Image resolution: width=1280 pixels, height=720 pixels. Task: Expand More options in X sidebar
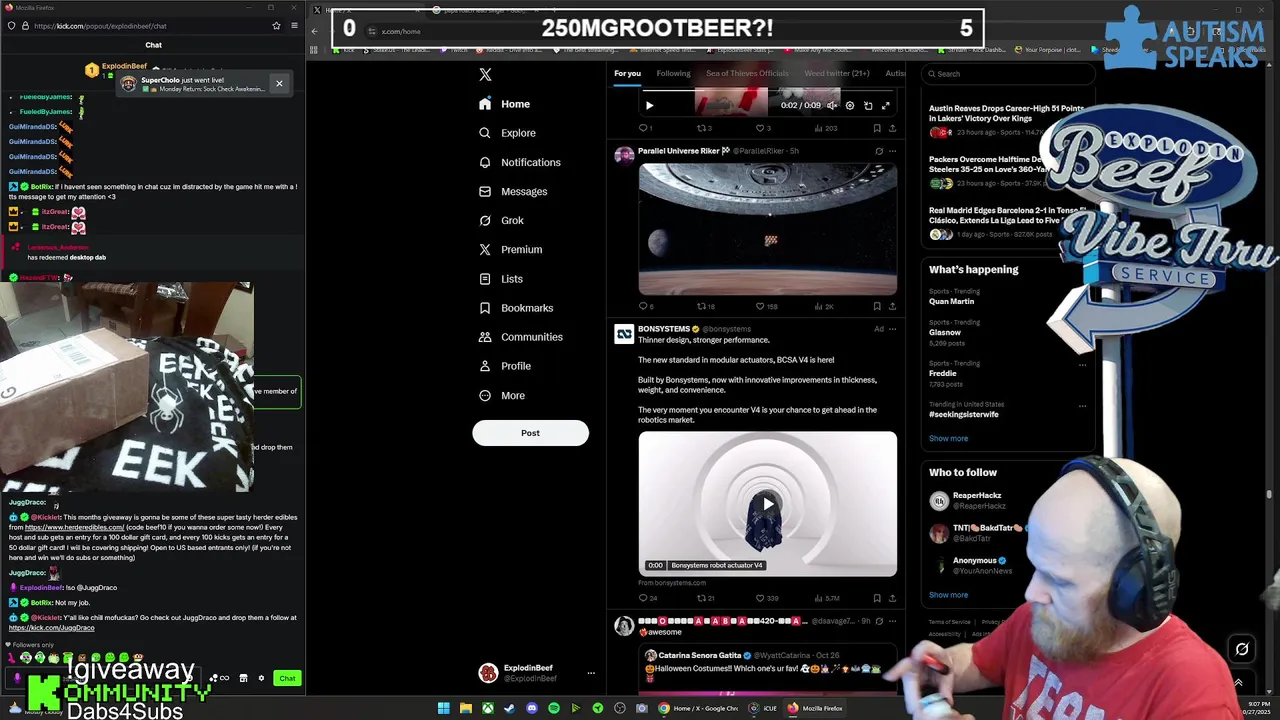click(x=502, y=395)
